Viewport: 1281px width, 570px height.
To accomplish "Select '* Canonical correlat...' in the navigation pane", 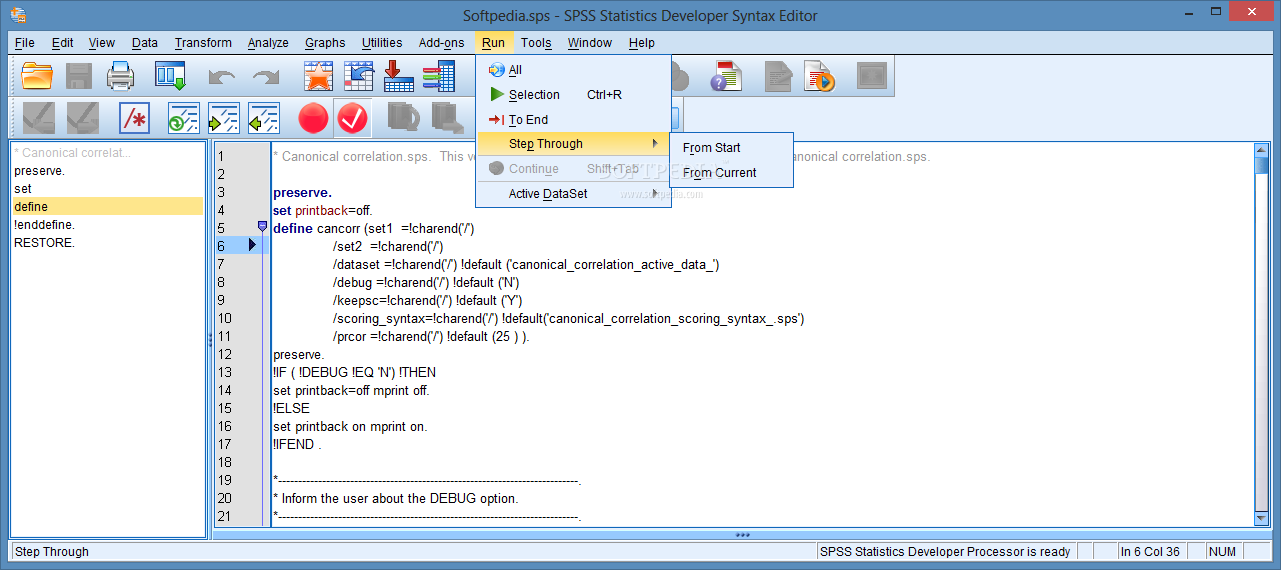I will [x=107, y=153].
